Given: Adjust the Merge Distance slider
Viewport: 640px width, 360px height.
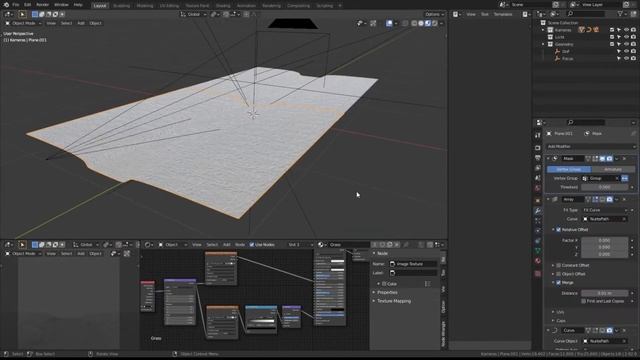Looking at the screenshot, I should [x=604, y=293].
